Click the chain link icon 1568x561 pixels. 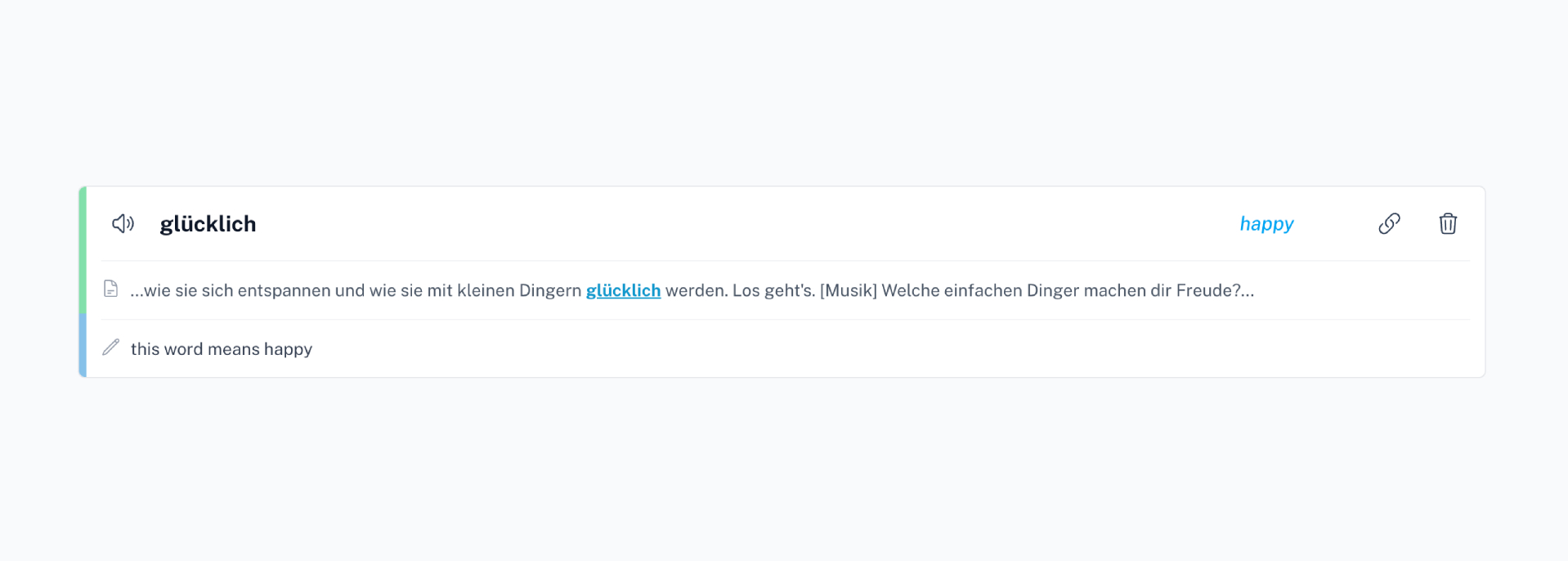point(1389,223)
